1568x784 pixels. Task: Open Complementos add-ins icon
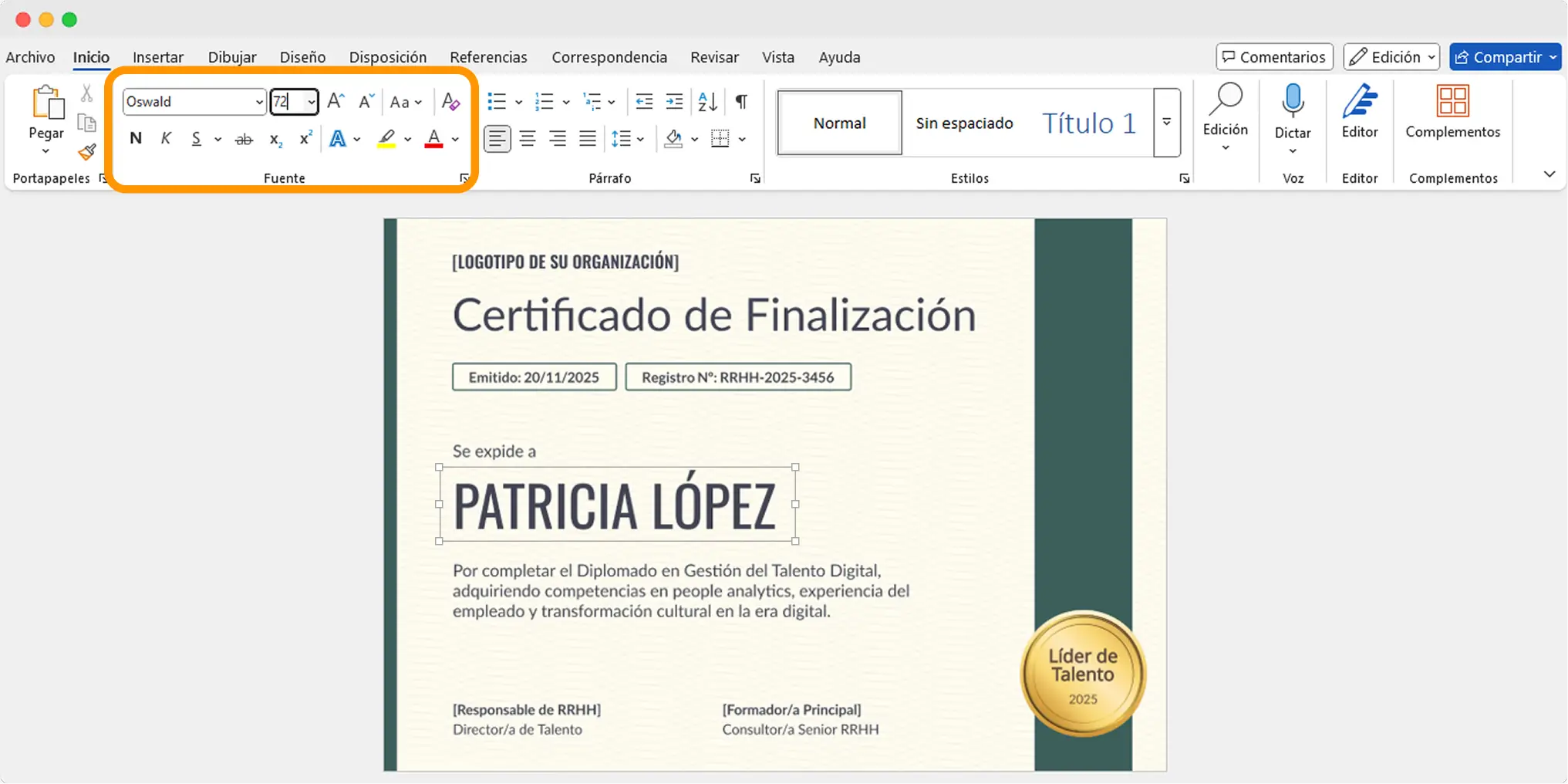tap(1453, 101)
